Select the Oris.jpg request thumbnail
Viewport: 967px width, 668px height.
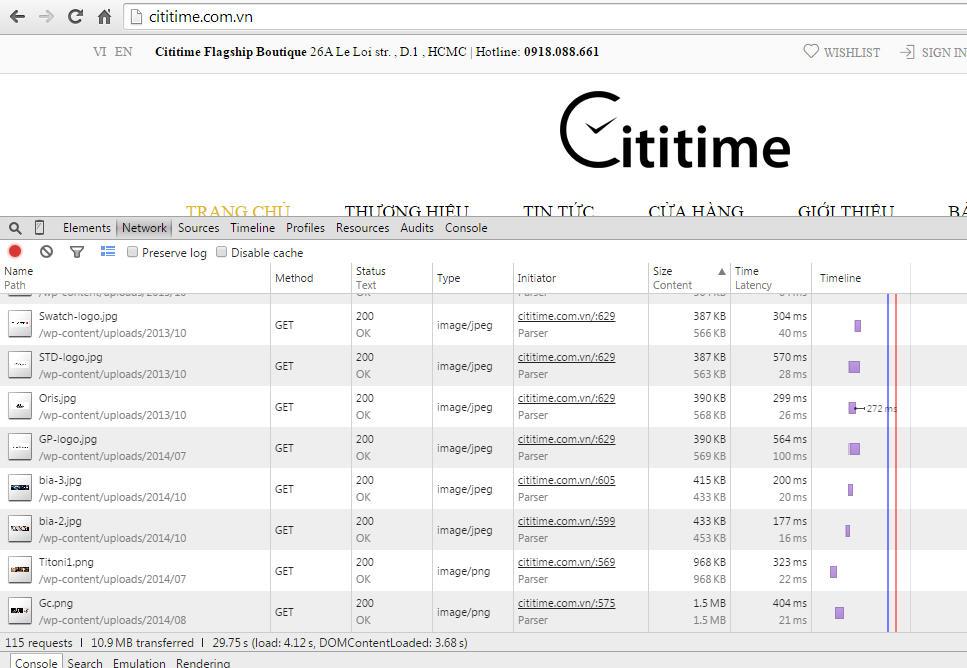(20, 406)
